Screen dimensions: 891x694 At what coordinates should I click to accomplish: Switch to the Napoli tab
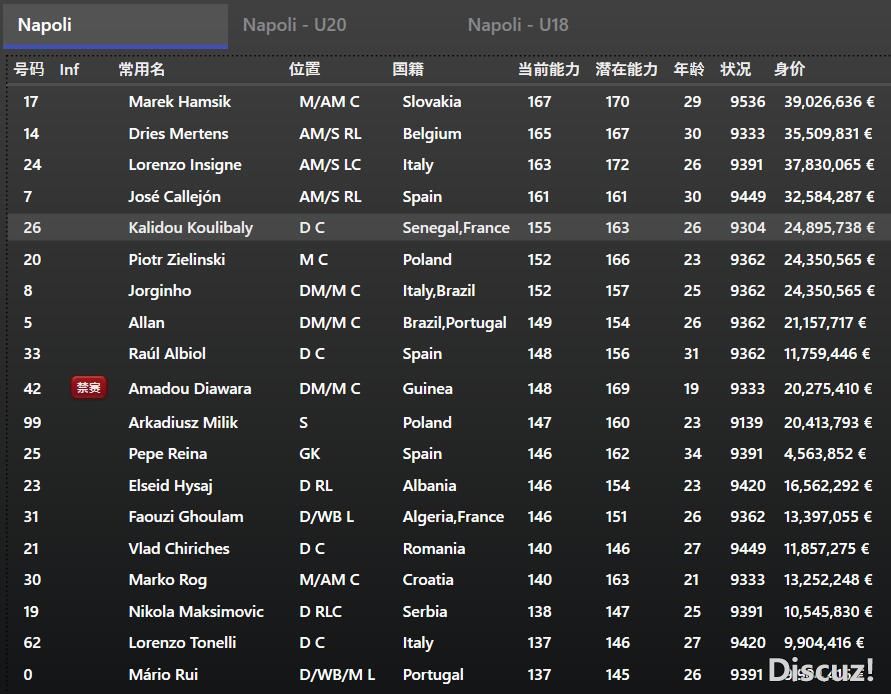pyautogui.click(x=115, y=26)
